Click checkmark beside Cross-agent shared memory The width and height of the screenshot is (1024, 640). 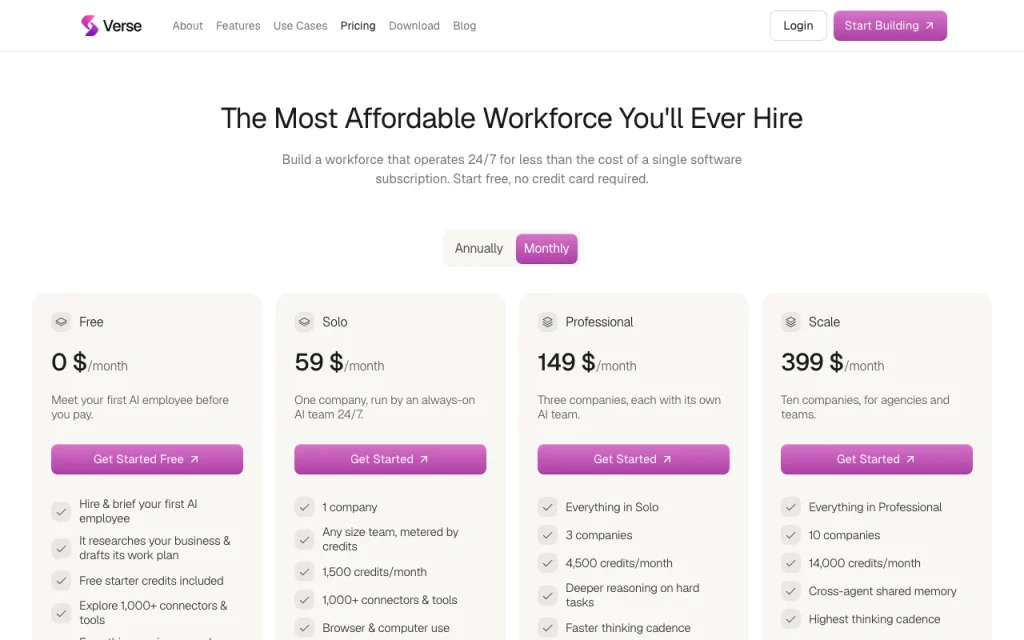tap(791, 591)
